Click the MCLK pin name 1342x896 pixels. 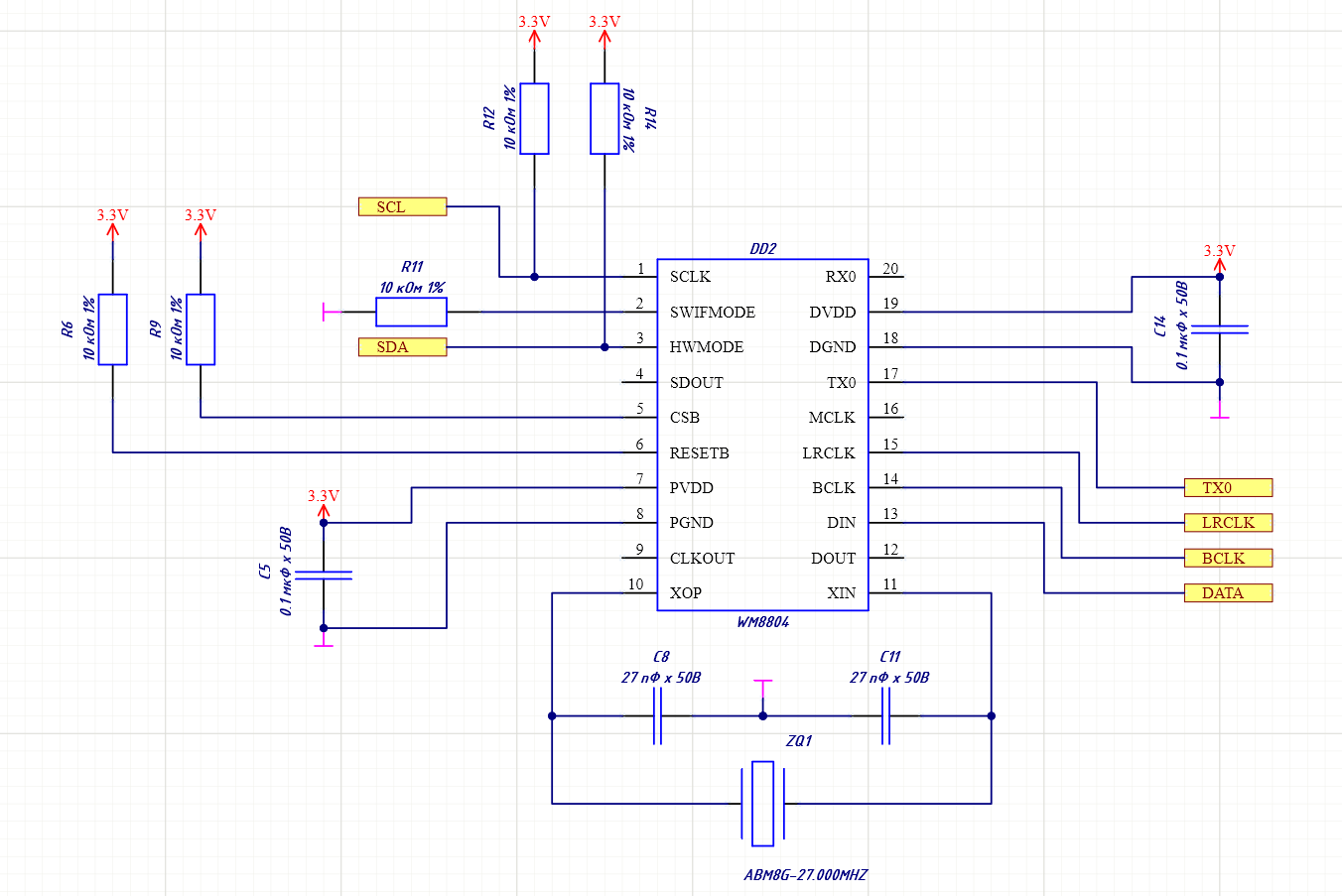[x=832, y=418]
